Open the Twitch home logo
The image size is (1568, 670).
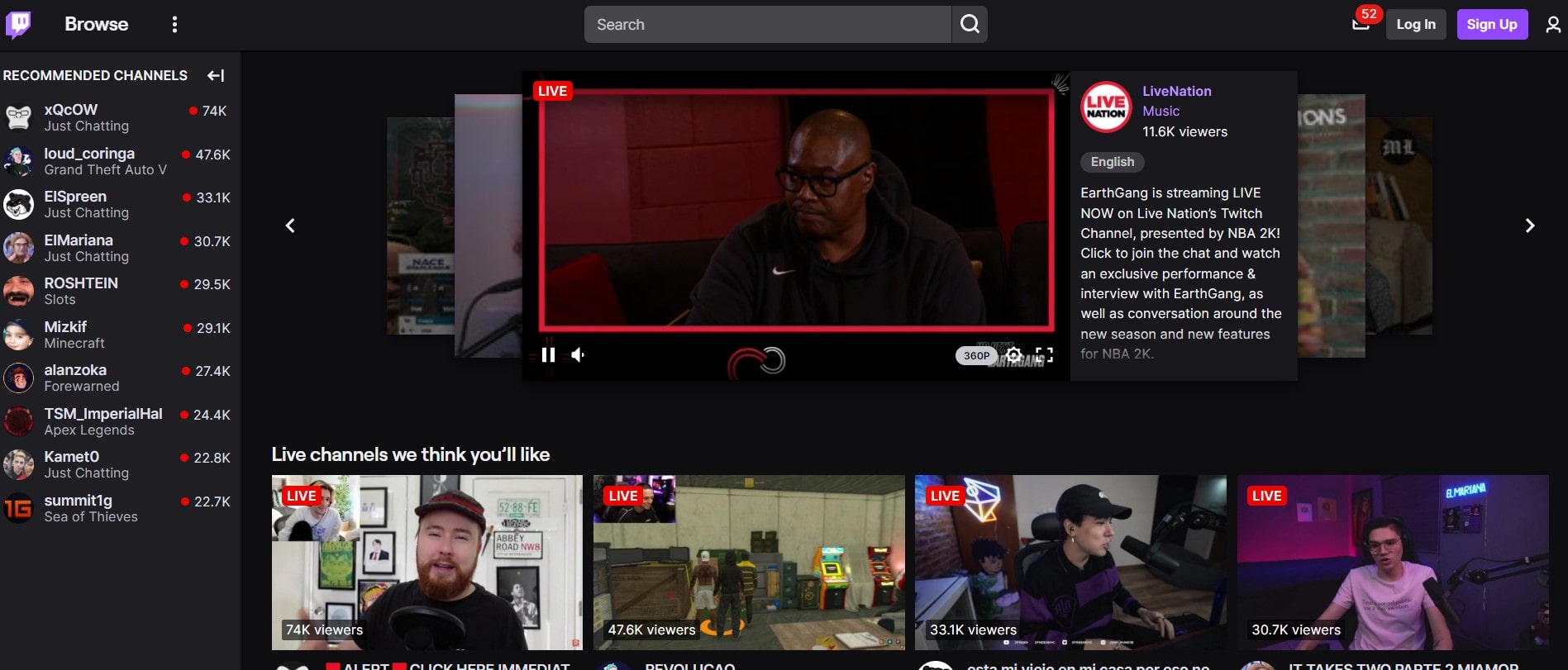[18, 25]
